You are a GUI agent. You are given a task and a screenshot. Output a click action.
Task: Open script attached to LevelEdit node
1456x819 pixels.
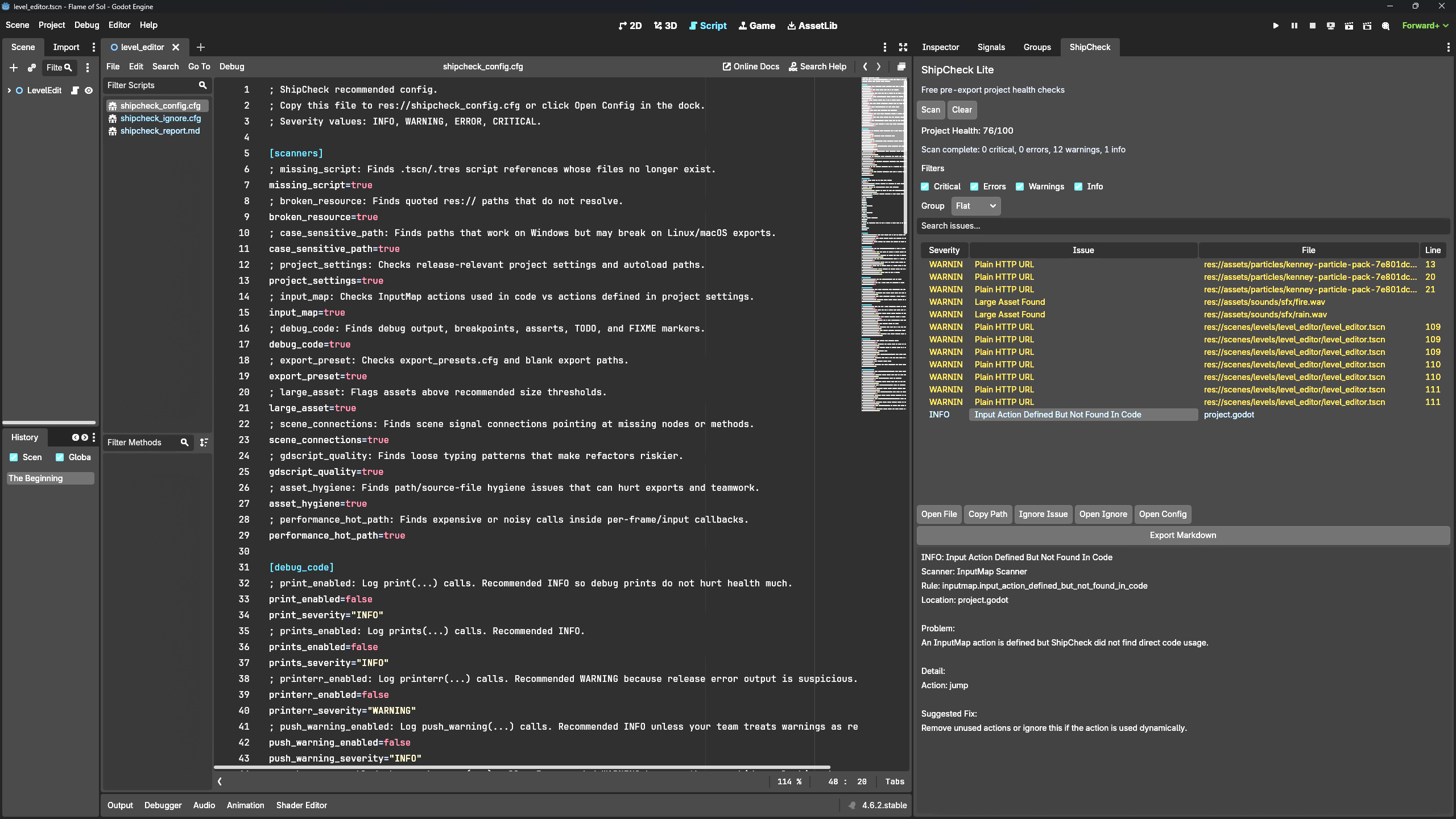(x=75, y=90)
